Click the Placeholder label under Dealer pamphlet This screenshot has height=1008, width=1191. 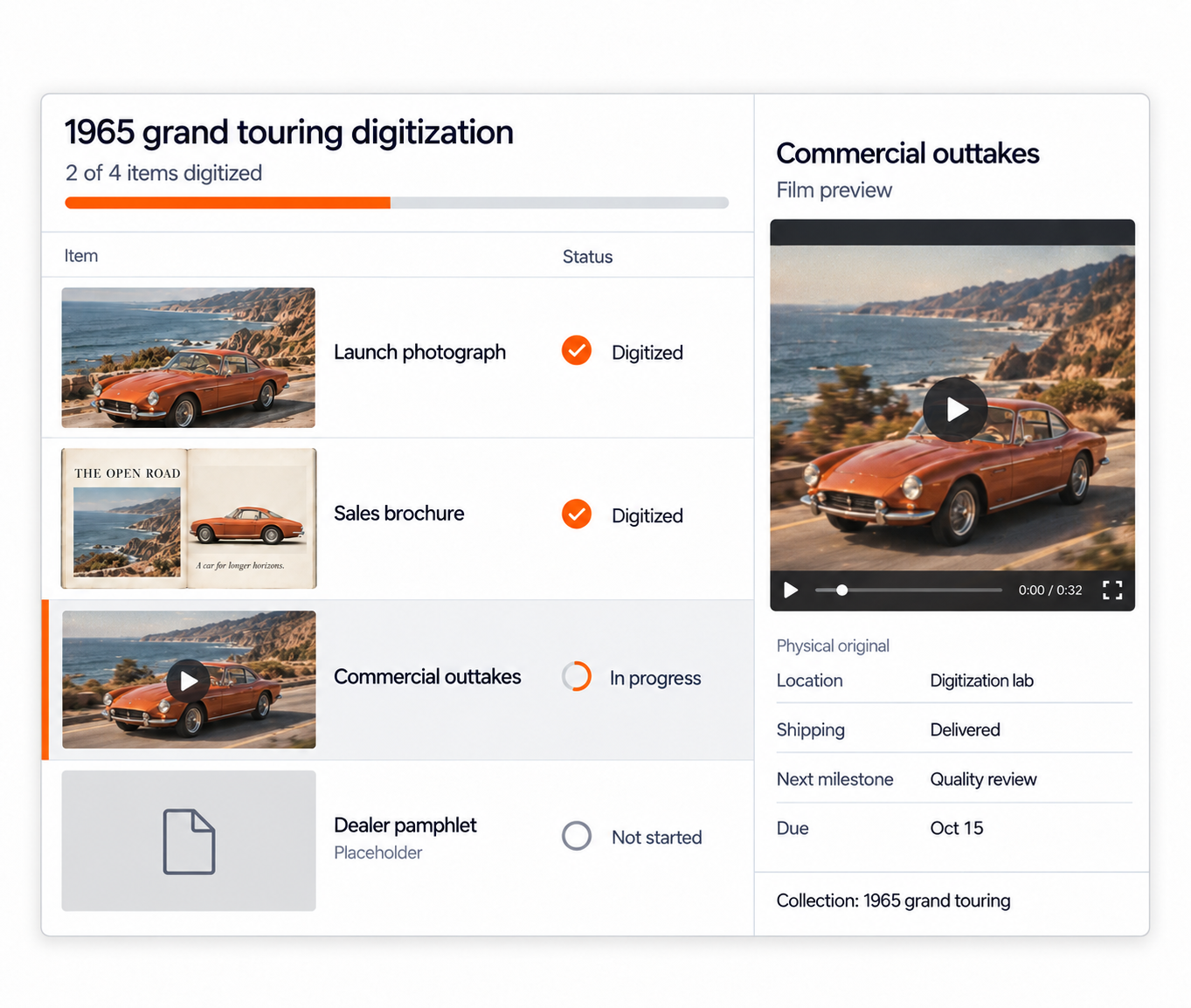pyautogui.click(x=377, y=853)
